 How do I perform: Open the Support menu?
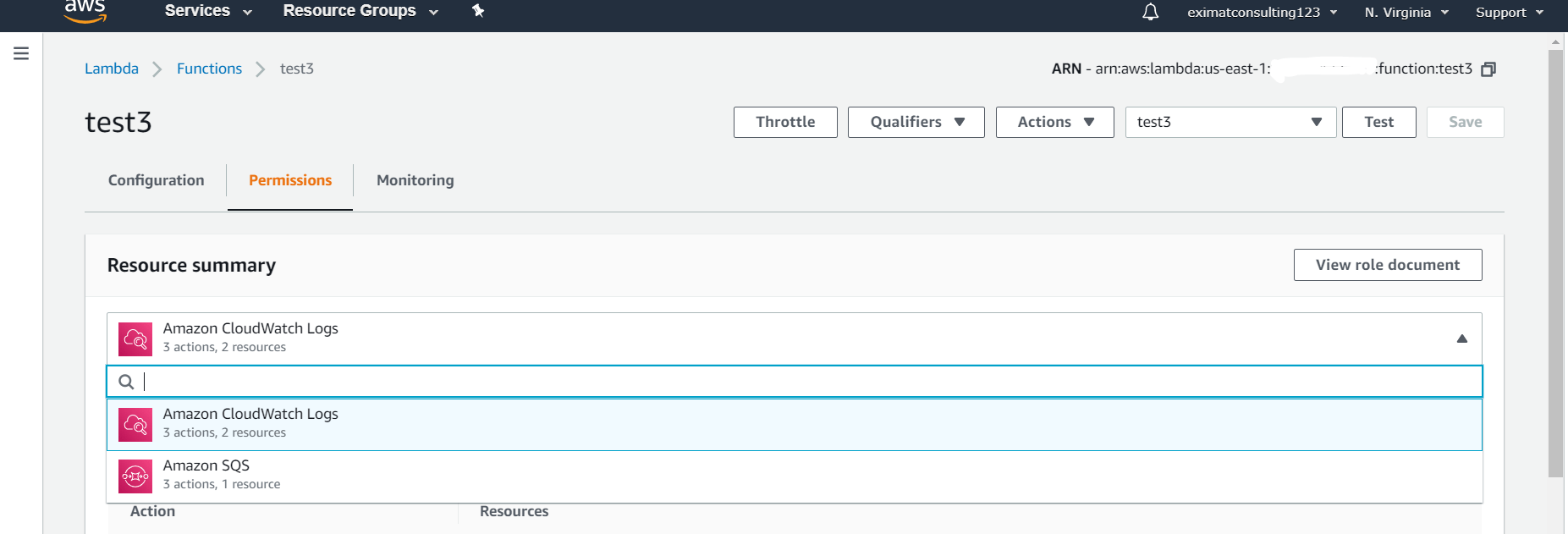click(1510, 12)
